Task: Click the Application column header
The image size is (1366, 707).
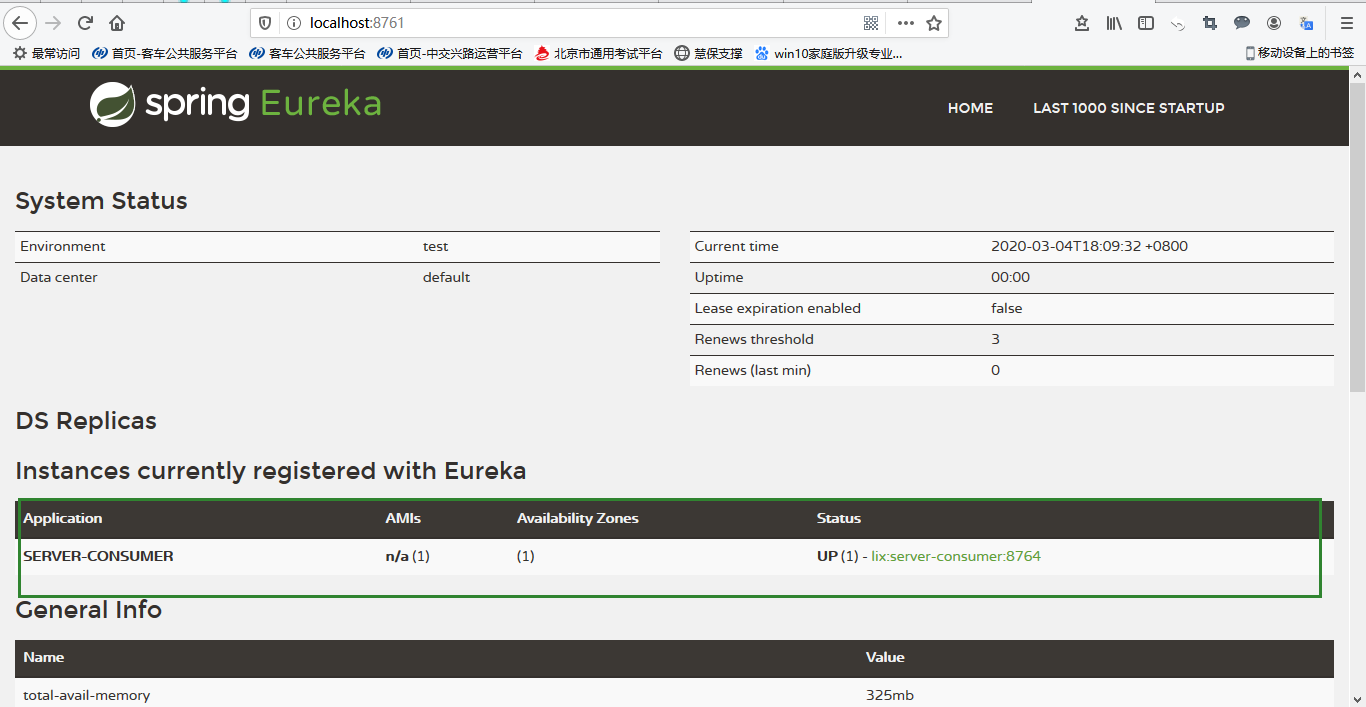Action: [x=63, y=518]
